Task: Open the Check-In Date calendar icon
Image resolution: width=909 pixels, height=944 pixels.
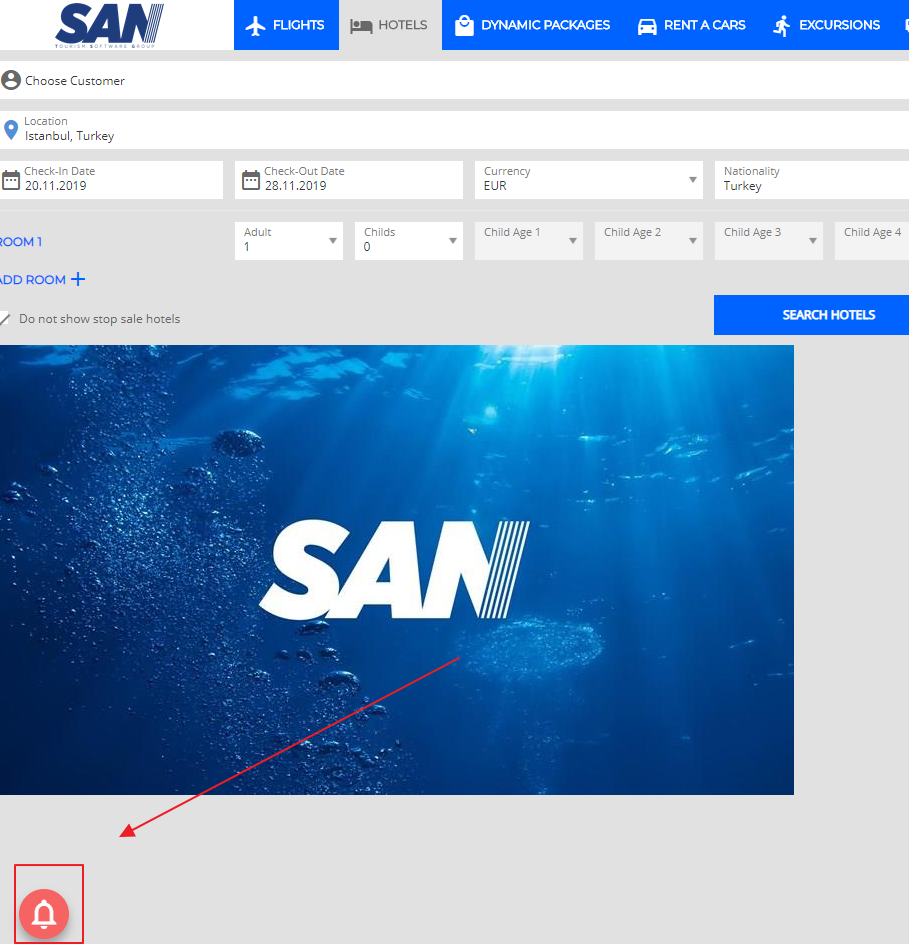Action: coord(11,180)
